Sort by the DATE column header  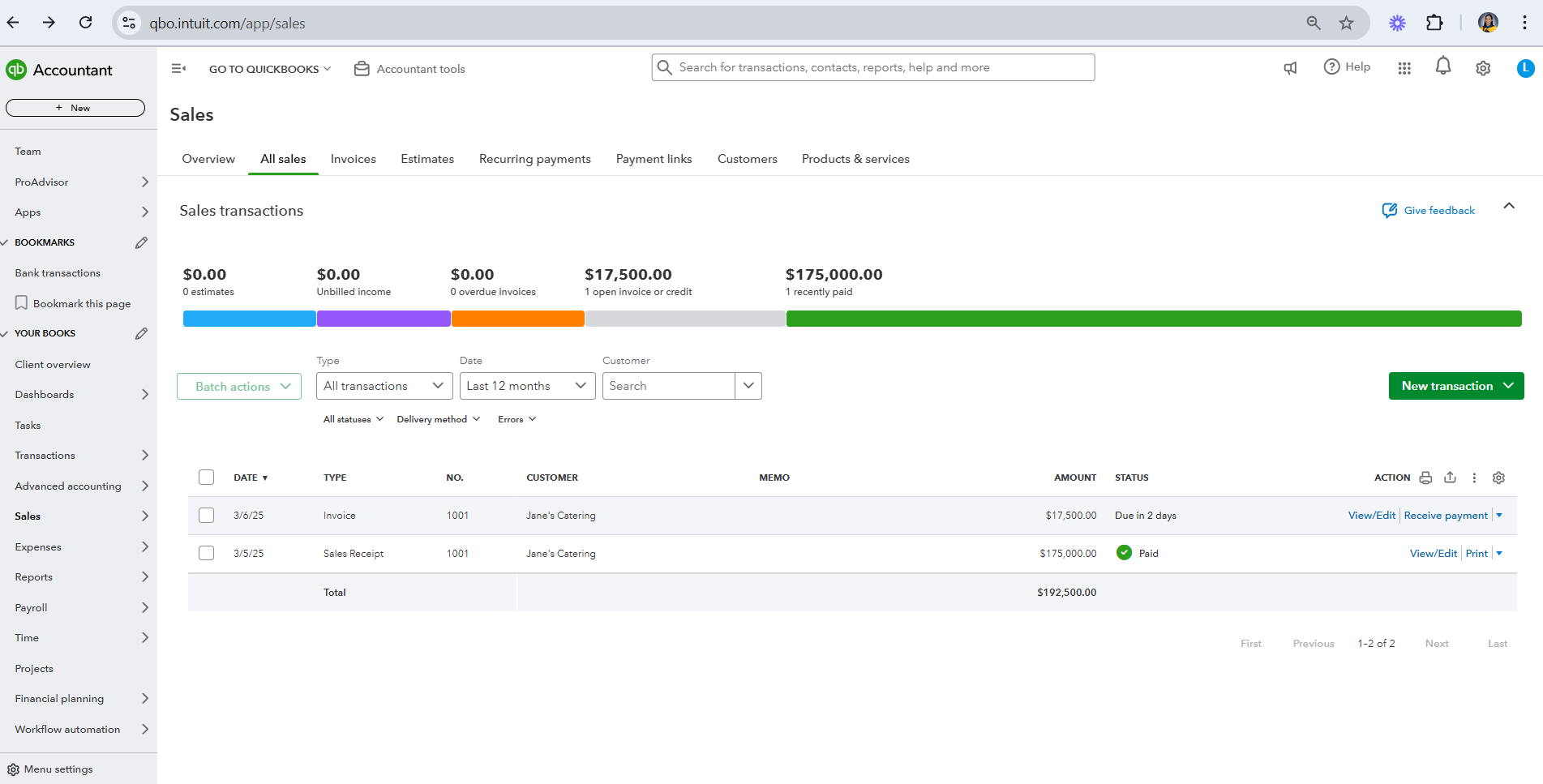point(251,478)
